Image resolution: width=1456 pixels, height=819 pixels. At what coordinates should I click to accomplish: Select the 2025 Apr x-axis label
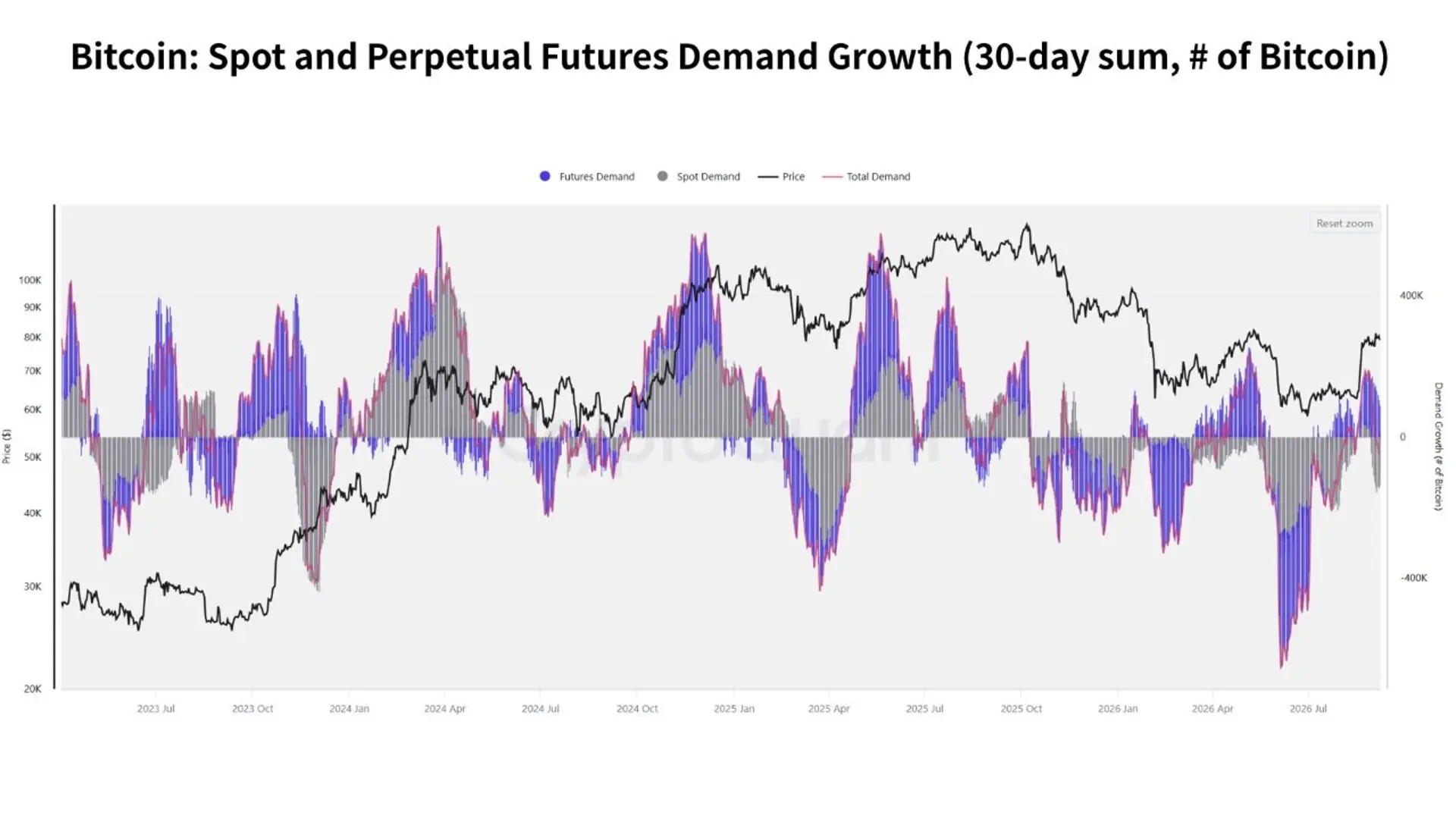829,708
